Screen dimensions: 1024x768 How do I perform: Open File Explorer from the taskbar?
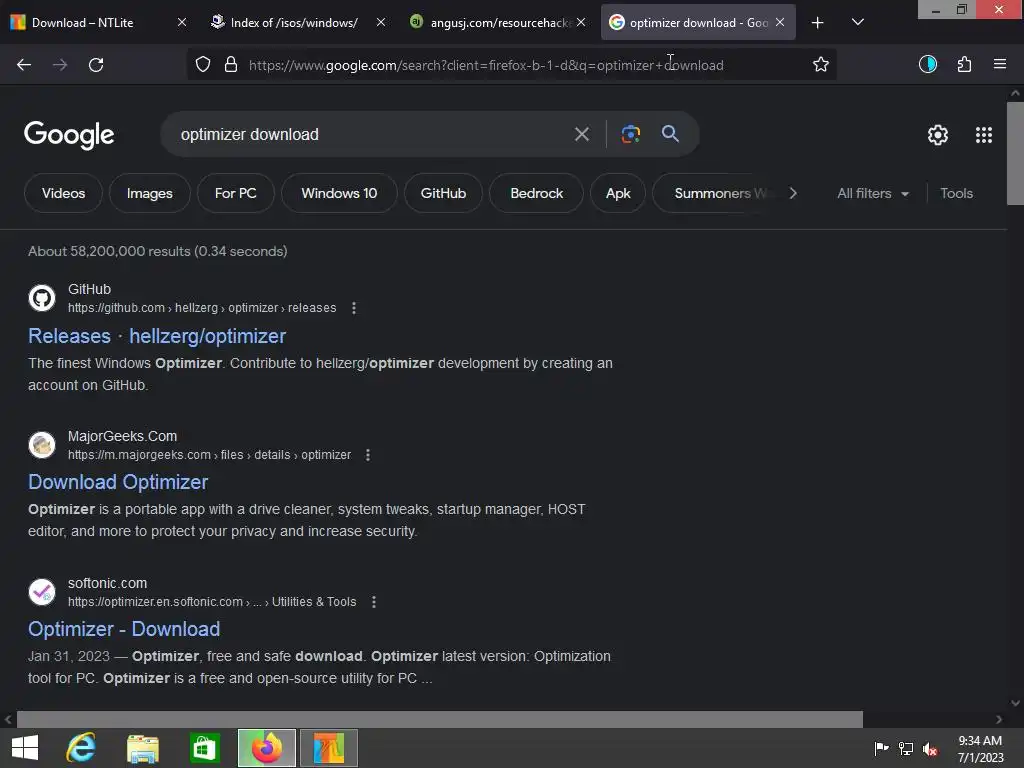[x=142, y=748]
